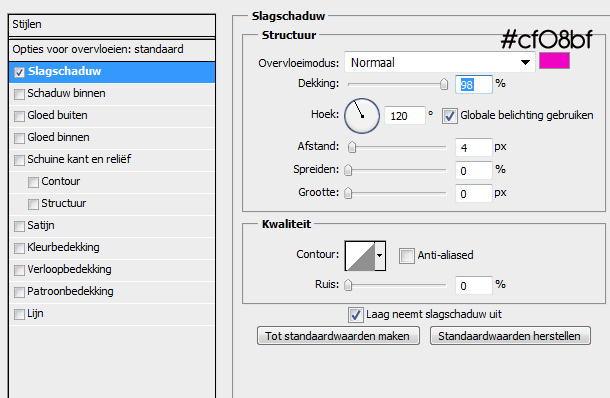Select the Satijn style row

click(x=112, y=226)
